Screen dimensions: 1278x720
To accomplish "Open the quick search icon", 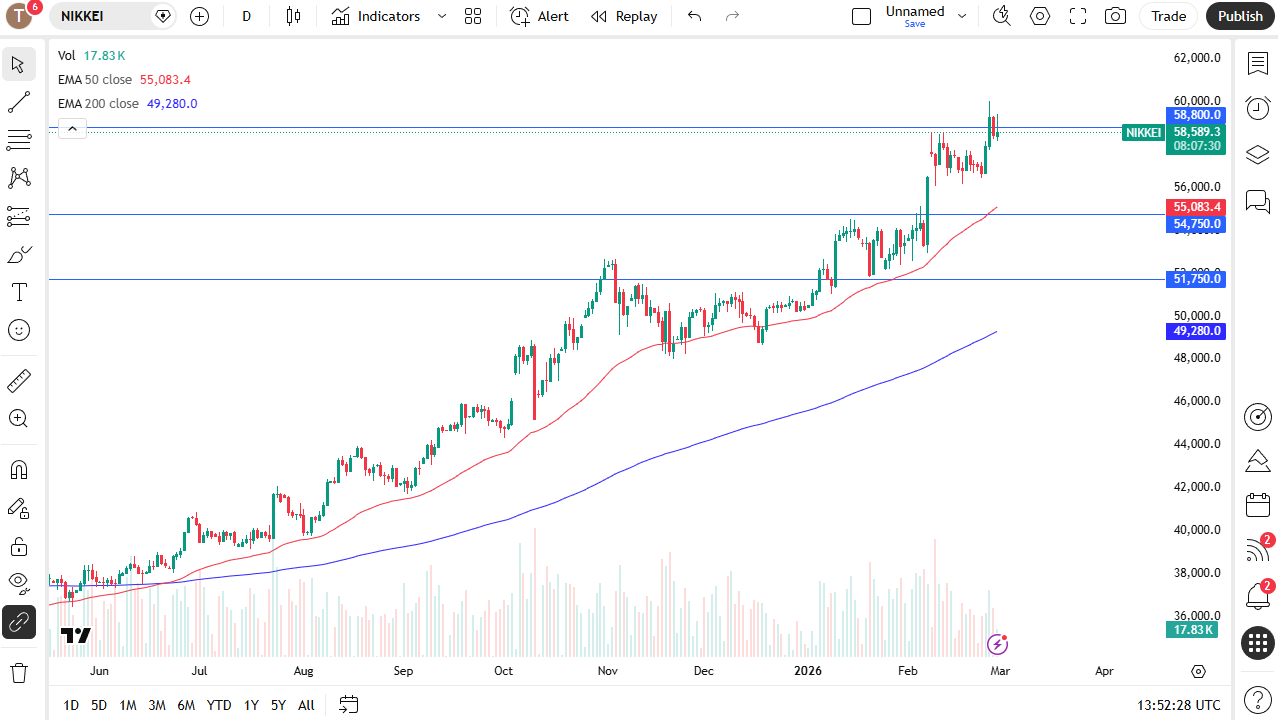I will point(1001,16).
